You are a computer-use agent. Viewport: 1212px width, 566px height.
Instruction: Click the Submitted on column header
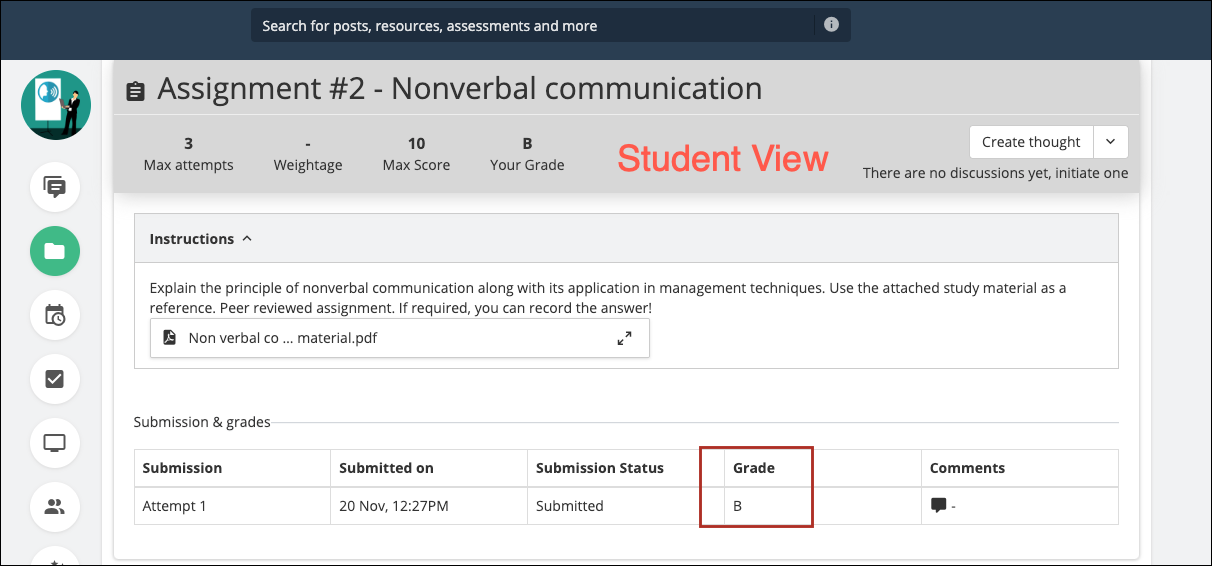click(x=386, y=468)
